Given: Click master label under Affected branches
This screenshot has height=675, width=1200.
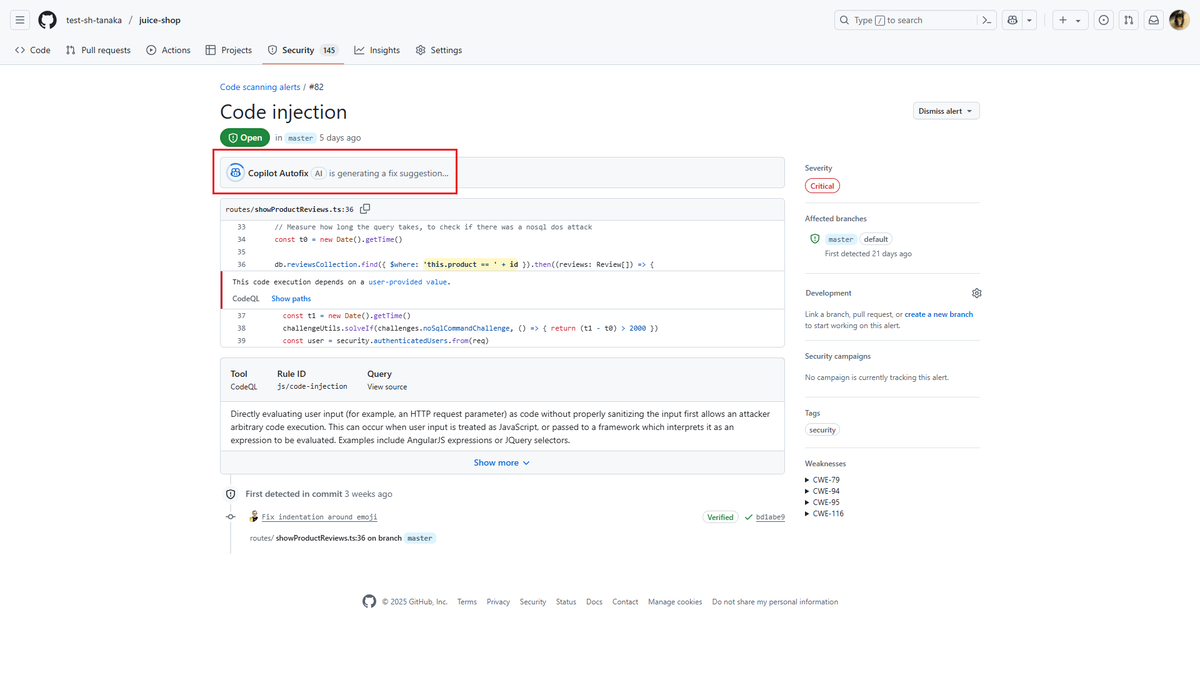Looking at the screenshot, I should point(841,239).
